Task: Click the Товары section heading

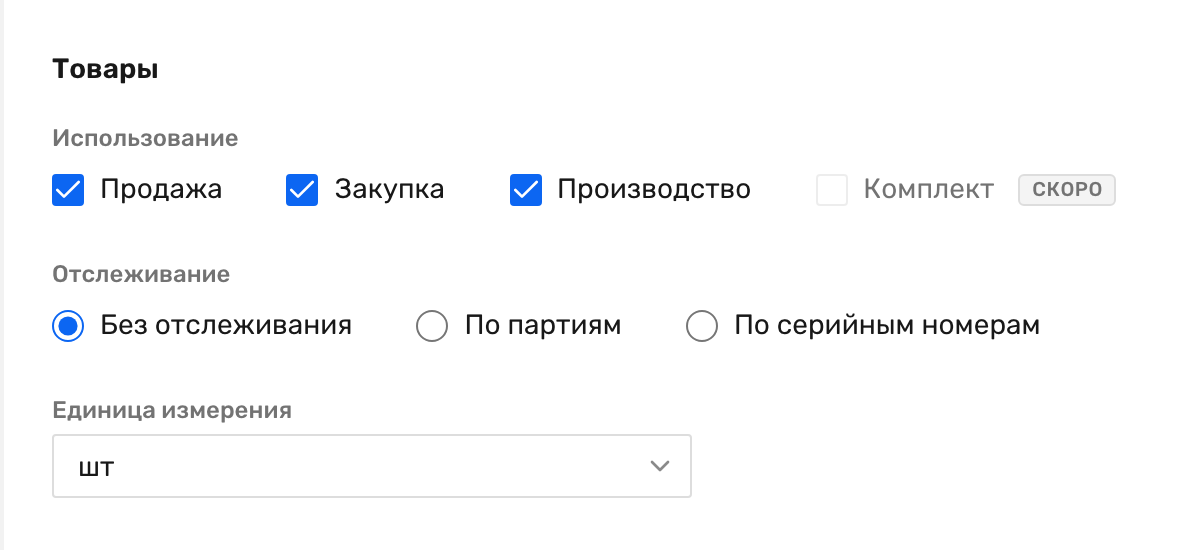Action: pos(105,69)
